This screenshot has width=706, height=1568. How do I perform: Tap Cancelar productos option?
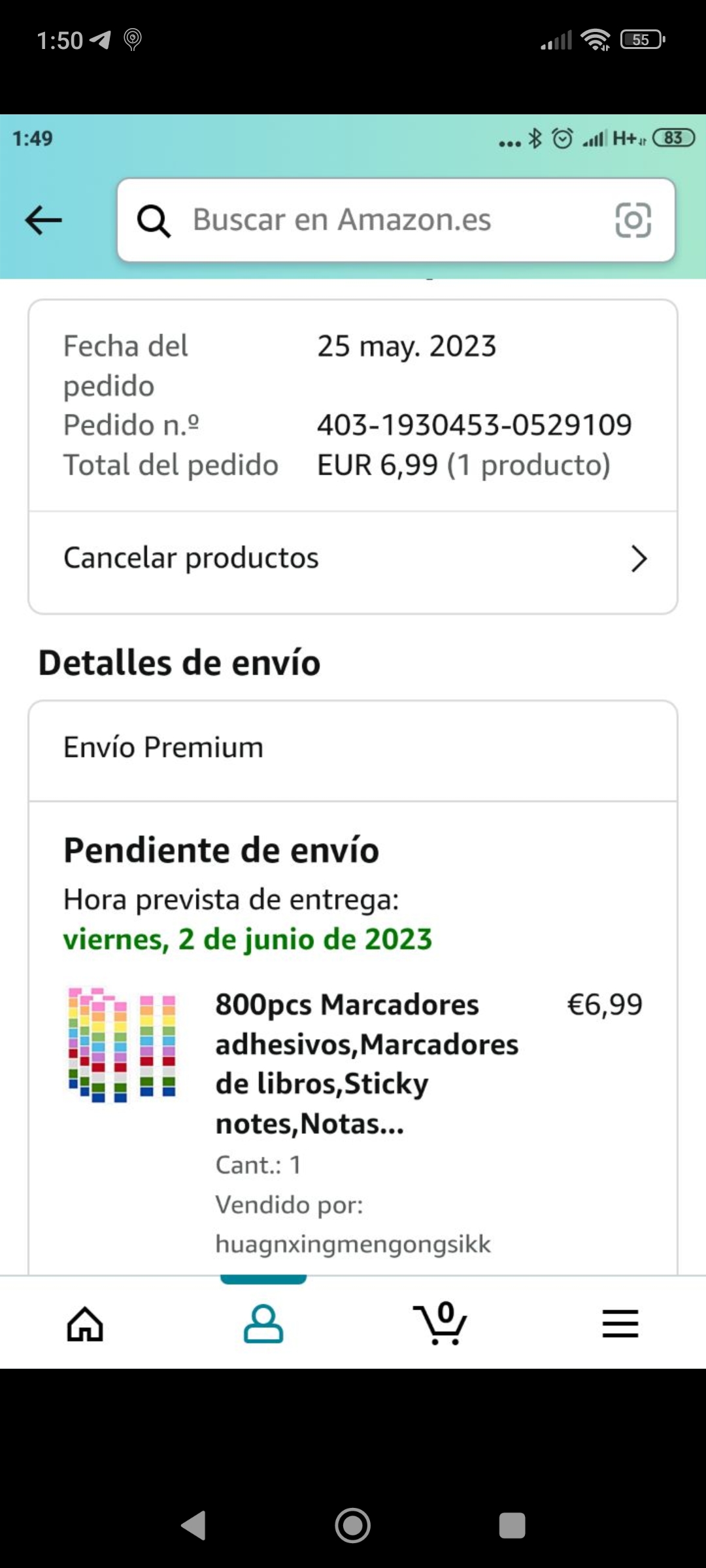pyautogui.click(x=191, y=559)
